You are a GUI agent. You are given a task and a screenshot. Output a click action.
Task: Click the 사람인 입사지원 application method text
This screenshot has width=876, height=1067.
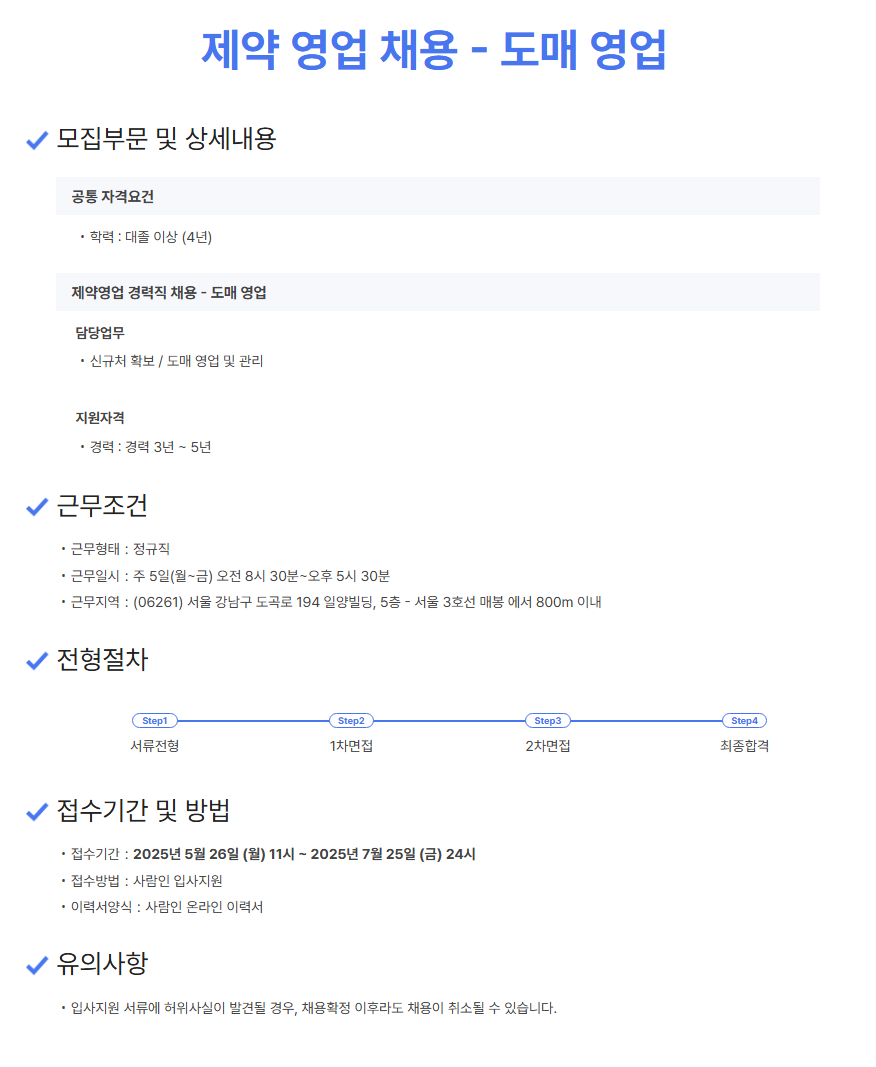178,881
